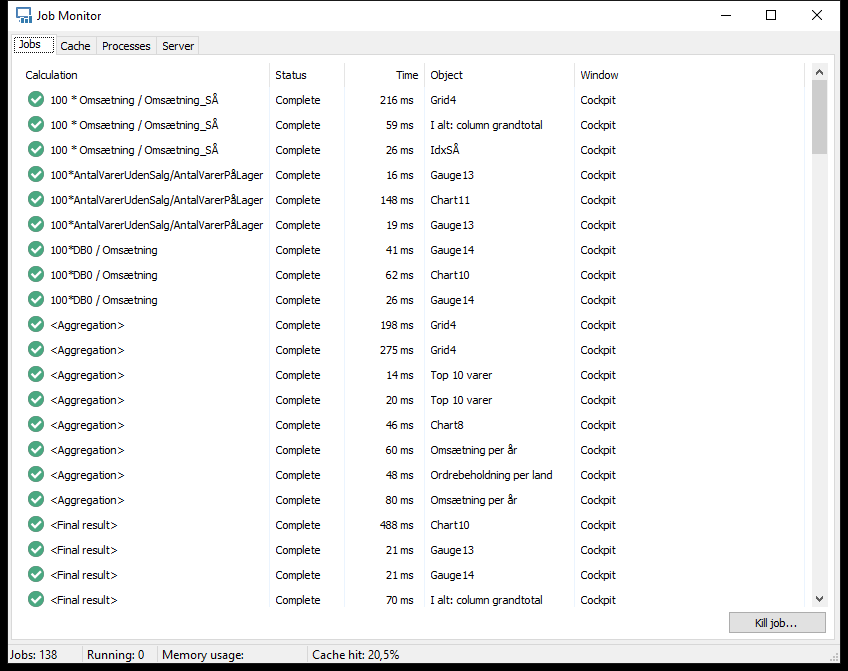Image resolution: width=848 pixels, height=671 pixels.
Task: Click the scrollbar up arrow in the jobs list
Action: click(x=819, y=72)
